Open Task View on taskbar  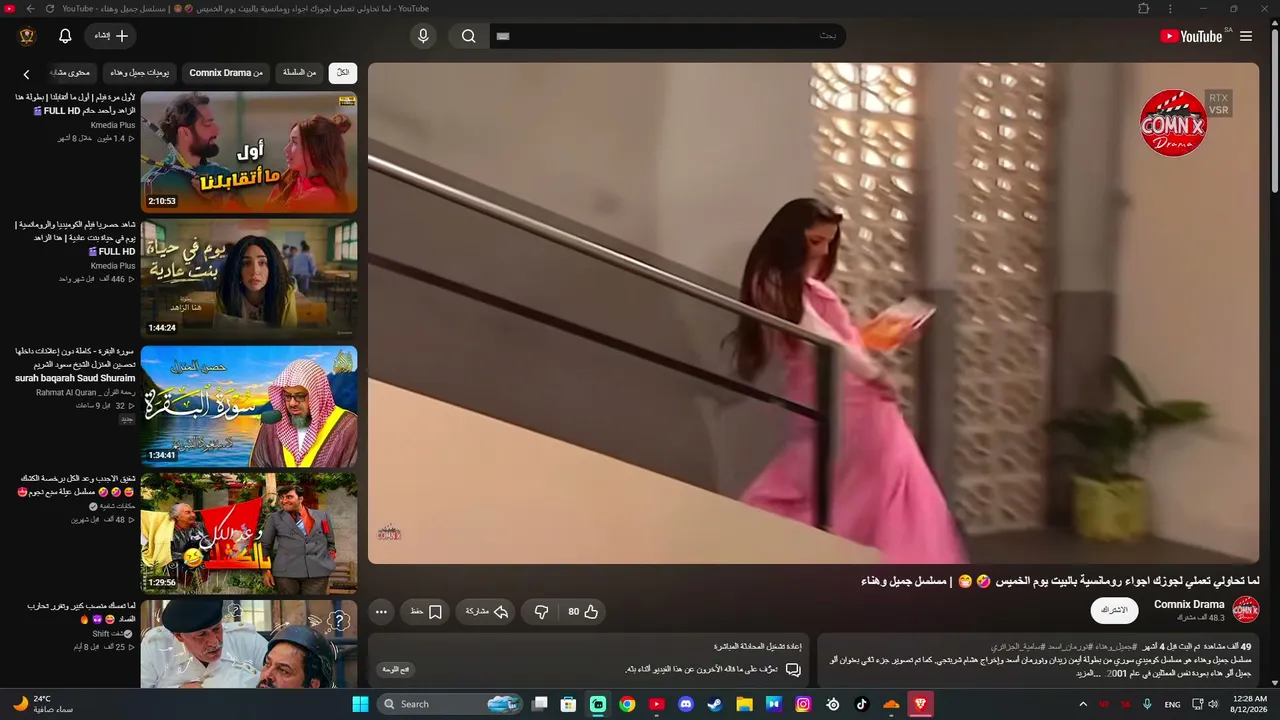(540, 704)
